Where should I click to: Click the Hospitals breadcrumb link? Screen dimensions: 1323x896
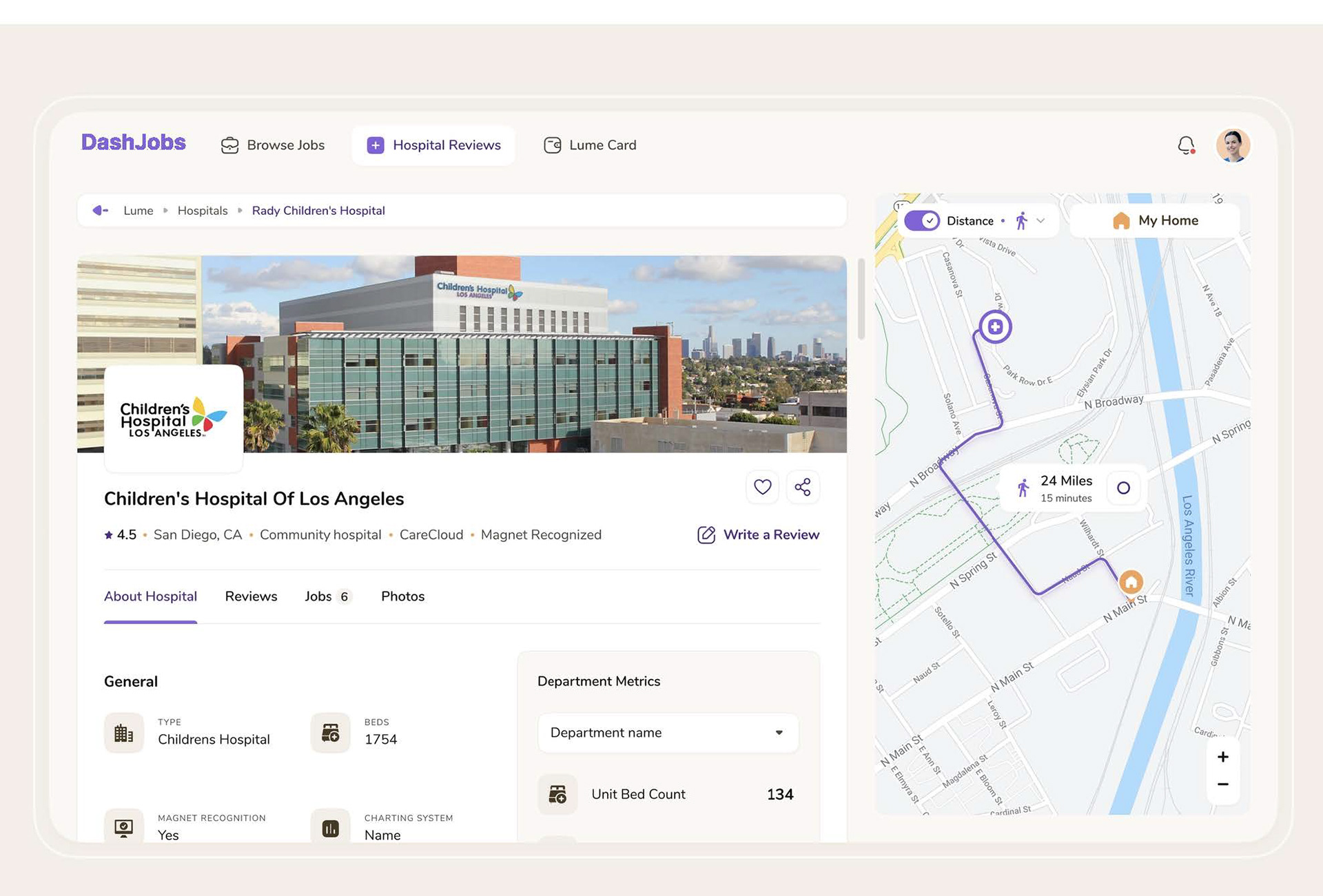click(203, 211)
